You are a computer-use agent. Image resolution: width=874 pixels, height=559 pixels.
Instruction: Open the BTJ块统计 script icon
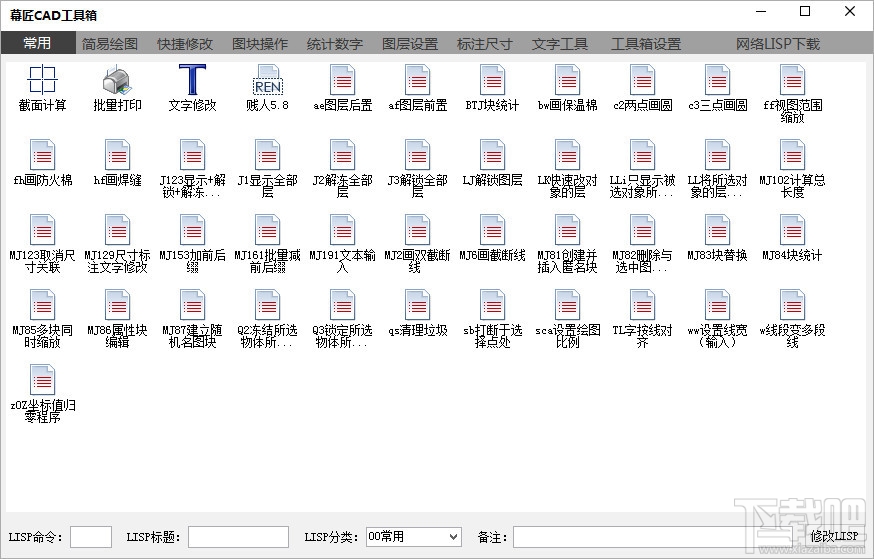click(x=492, y=80)
